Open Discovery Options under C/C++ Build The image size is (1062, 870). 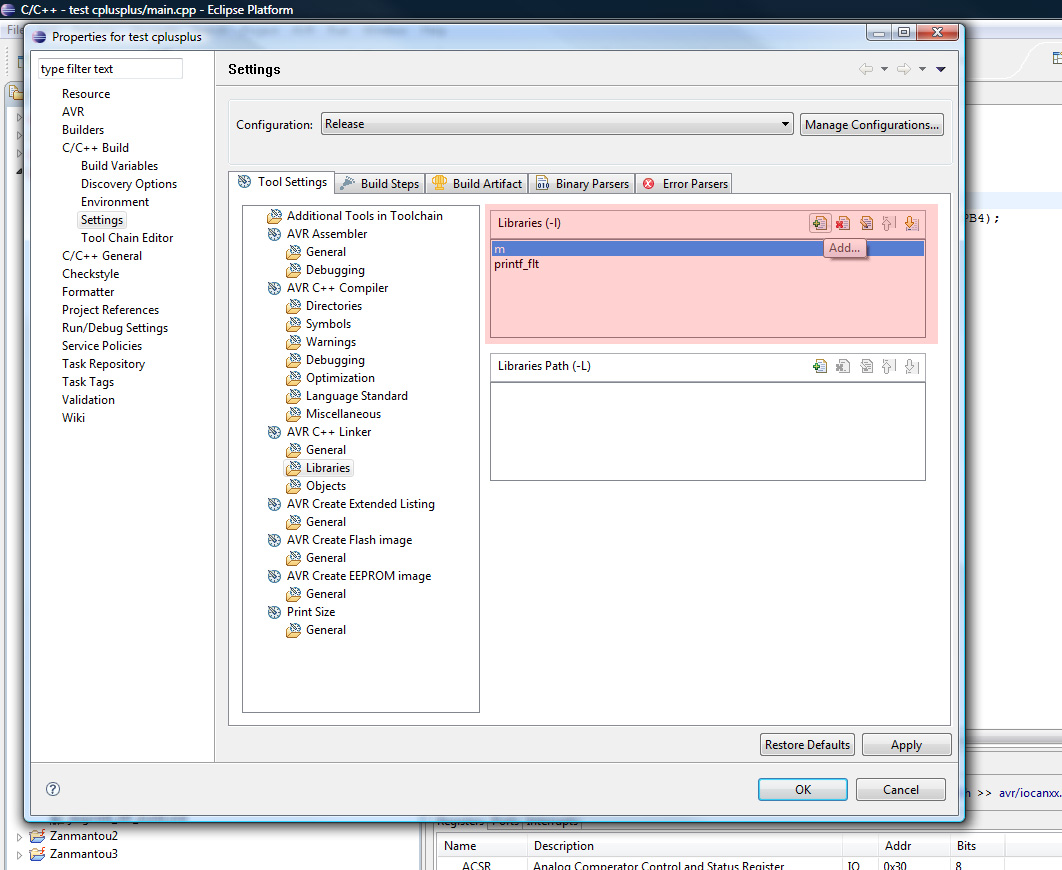[x=129, y=183]
